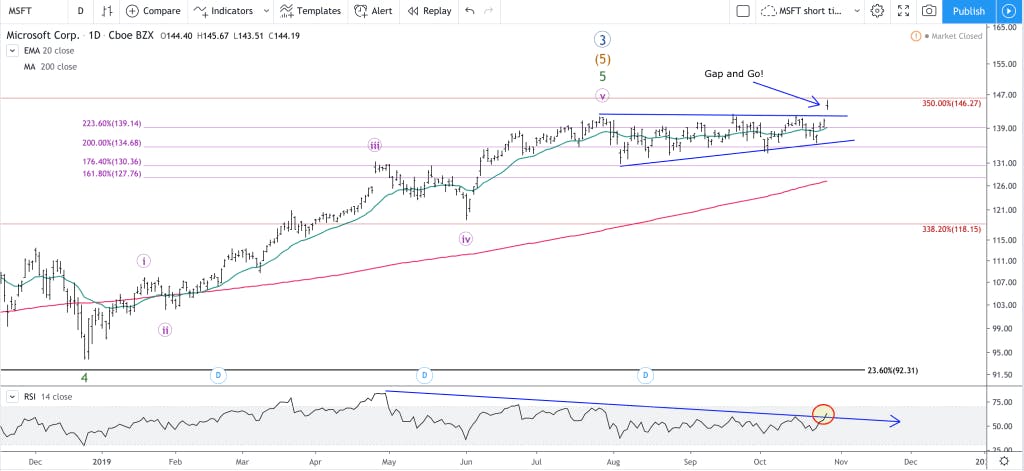Image resolution: width=1024 pixels, height=471 pixels.
Task: Select the blue circled 3 wave label
Action: (x=602, y=40)
